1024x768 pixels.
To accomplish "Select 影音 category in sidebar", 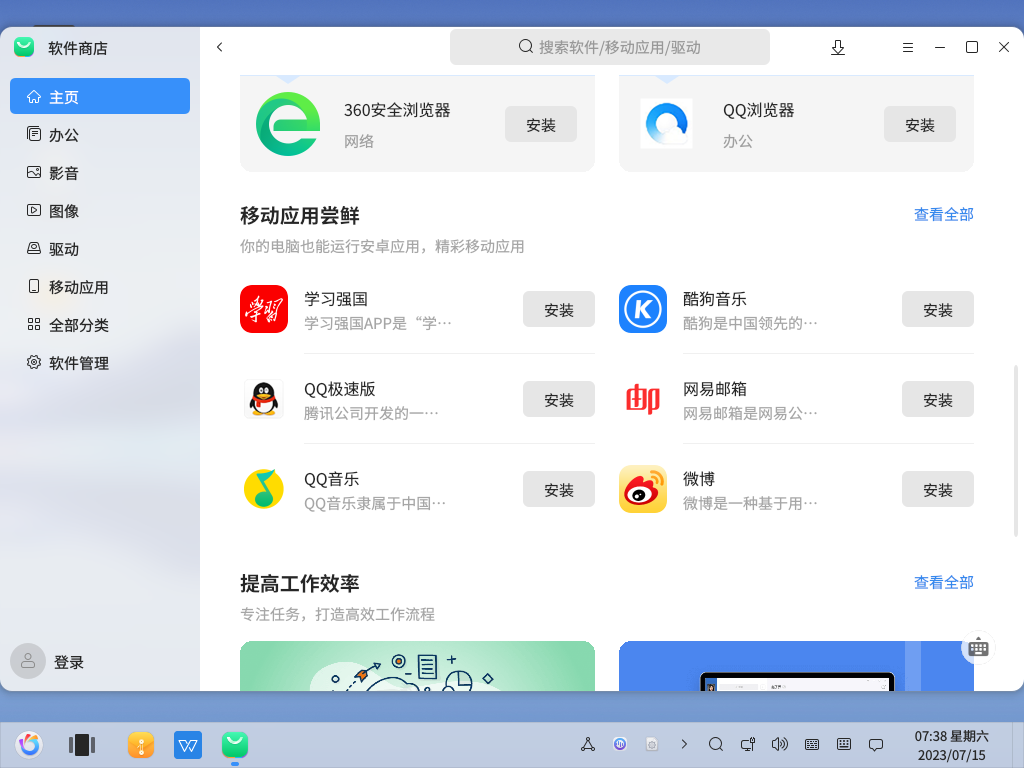I will (x=100, y=172).
